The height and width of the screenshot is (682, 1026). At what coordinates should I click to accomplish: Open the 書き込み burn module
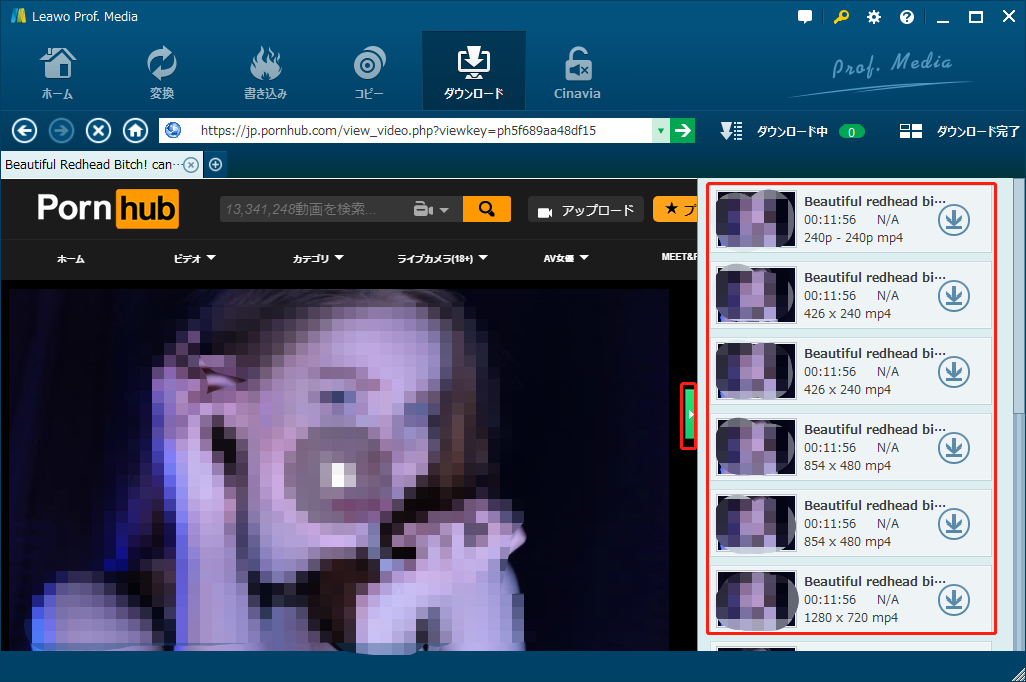(x=265, y=73)
